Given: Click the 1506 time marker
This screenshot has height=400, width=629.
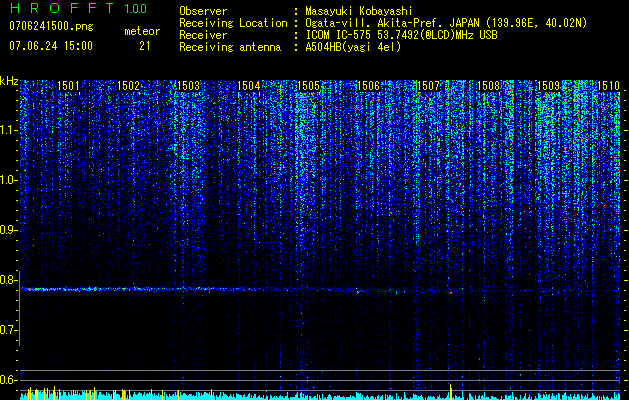Looking at the screenshot, I should (x=368, y=85).
